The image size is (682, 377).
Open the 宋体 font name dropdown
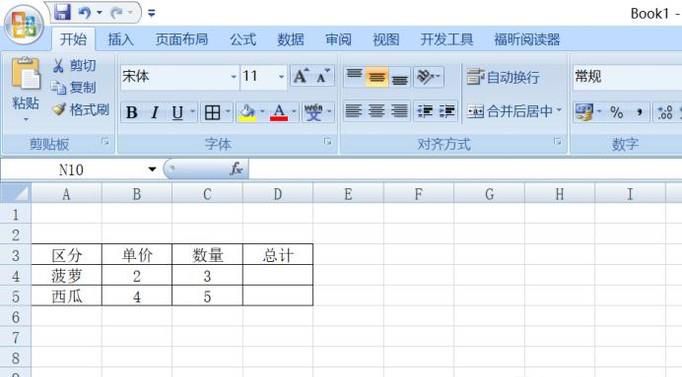pyautogui.click(x=234, y=77)
